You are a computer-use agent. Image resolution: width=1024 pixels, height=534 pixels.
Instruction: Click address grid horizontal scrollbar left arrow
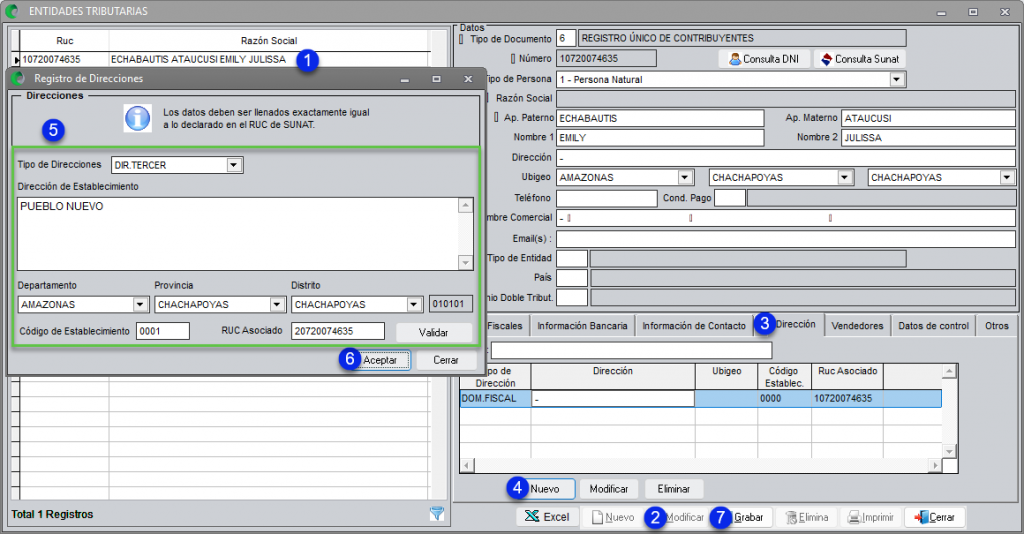[466, 465]
